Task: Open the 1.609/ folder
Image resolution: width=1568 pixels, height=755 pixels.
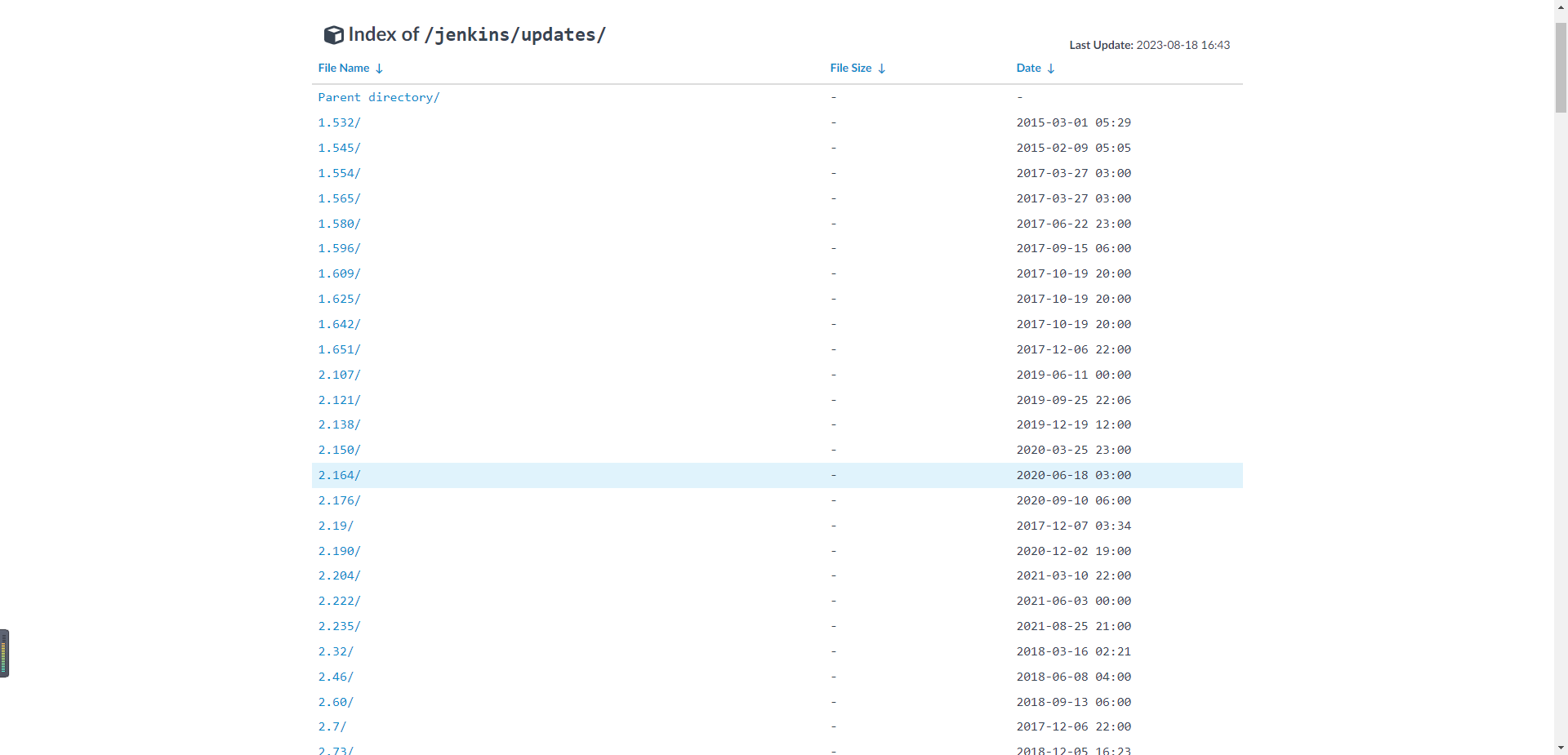Action: (340, 273)
